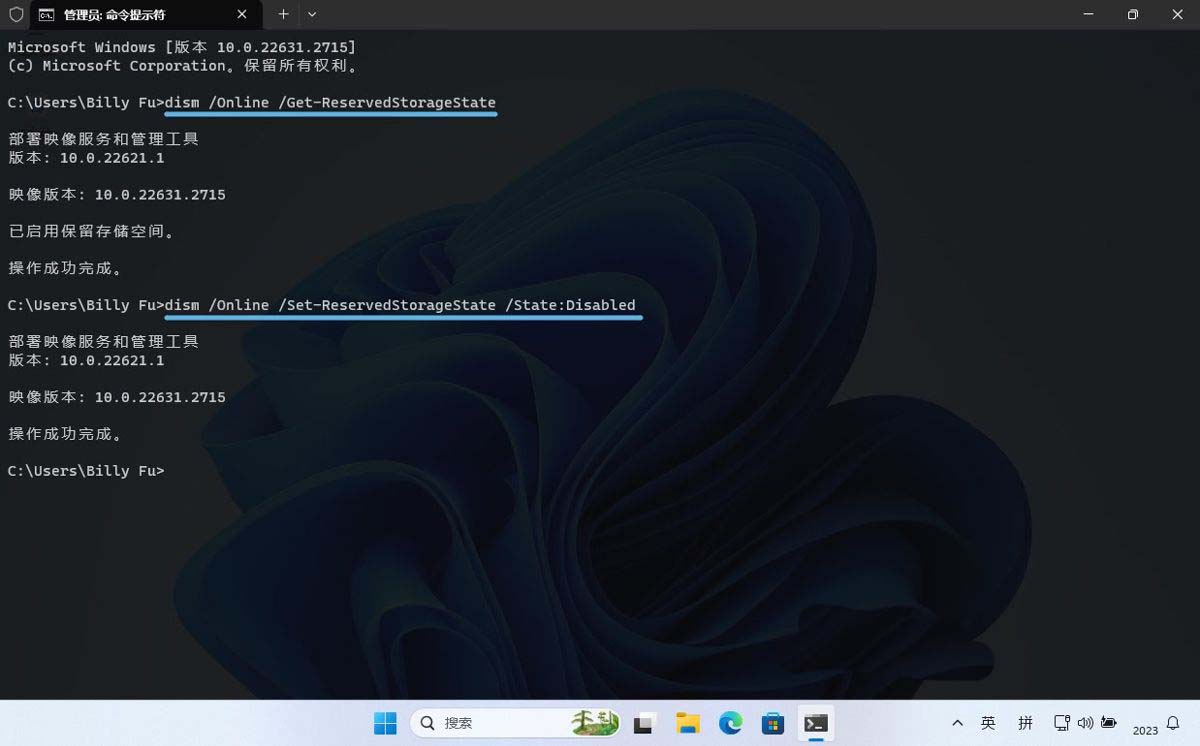The height and width of the screenshot is (746, 1200).
Task: Click the battery tray icon
Action: point(1109,723)
